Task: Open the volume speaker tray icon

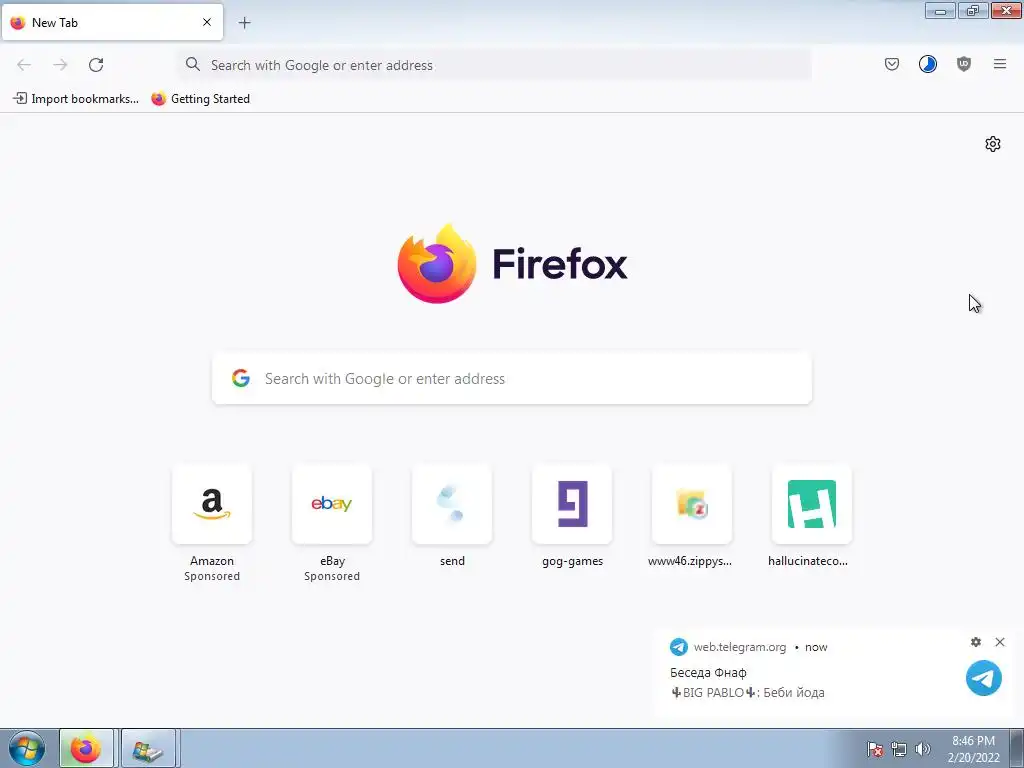Action: coord(922,749)
